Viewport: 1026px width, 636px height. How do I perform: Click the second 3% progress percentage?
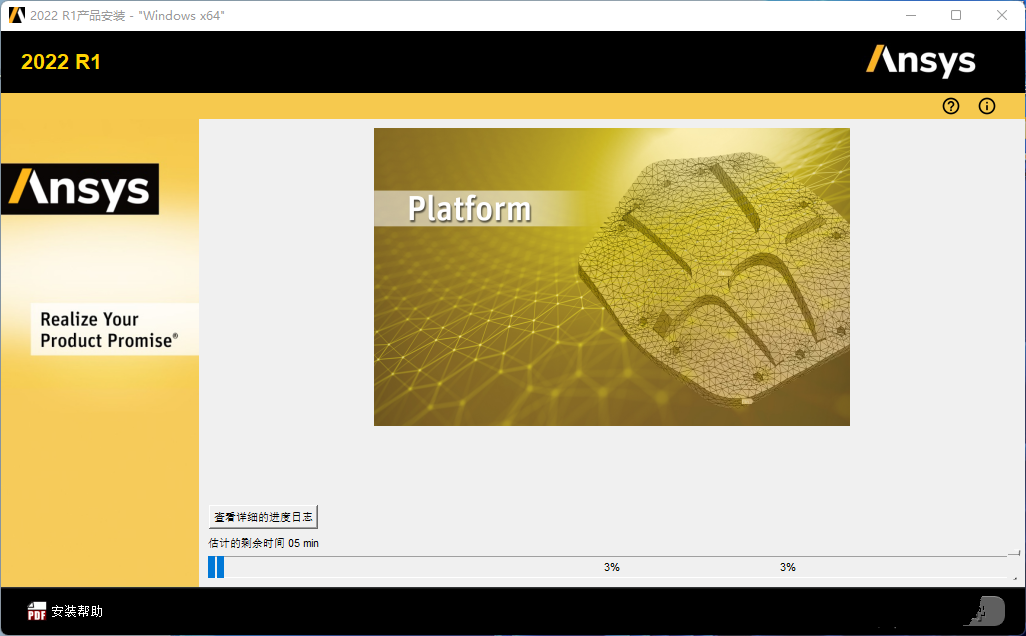pos(788,567)
